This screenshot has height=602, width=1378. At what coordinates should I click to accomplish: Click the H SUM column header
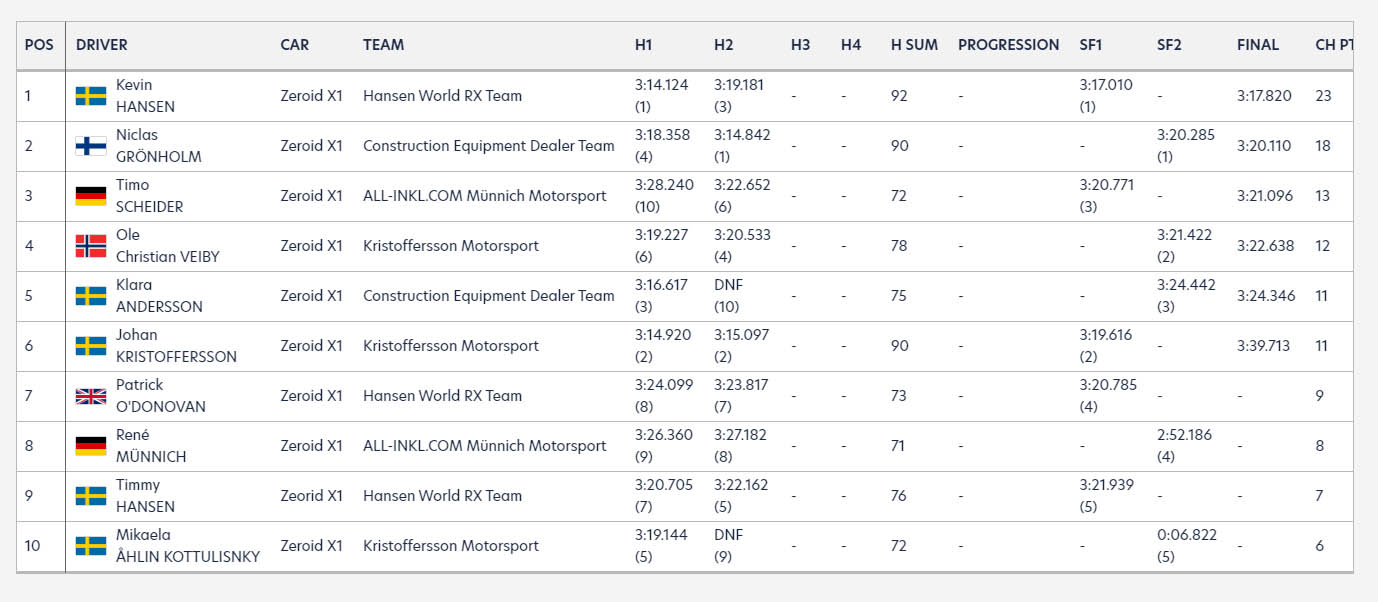click(914, 45)
